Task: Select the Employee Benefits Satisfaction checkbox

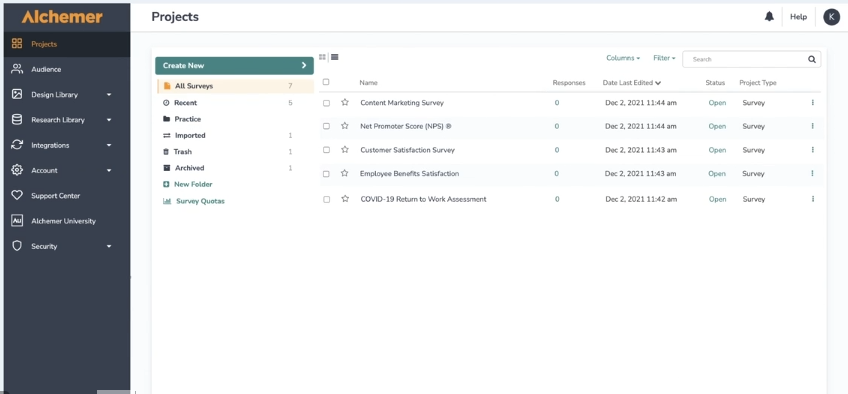Action: [326, 174]
